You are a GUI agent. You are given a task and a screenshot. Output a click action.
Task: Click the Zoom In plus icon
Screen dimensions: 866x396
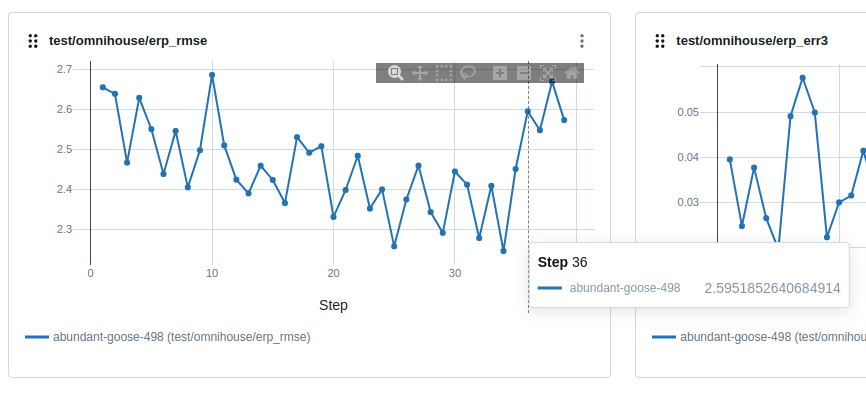[x=500, y=73]
